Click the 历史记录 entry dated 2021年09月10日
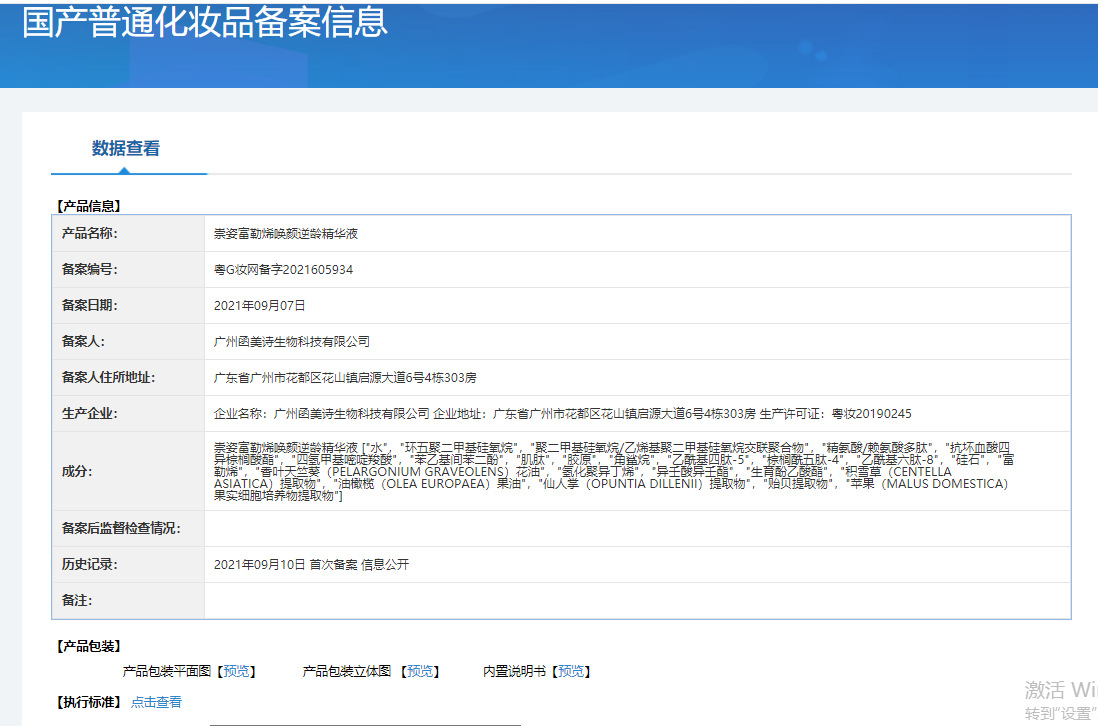 [311, 565]
